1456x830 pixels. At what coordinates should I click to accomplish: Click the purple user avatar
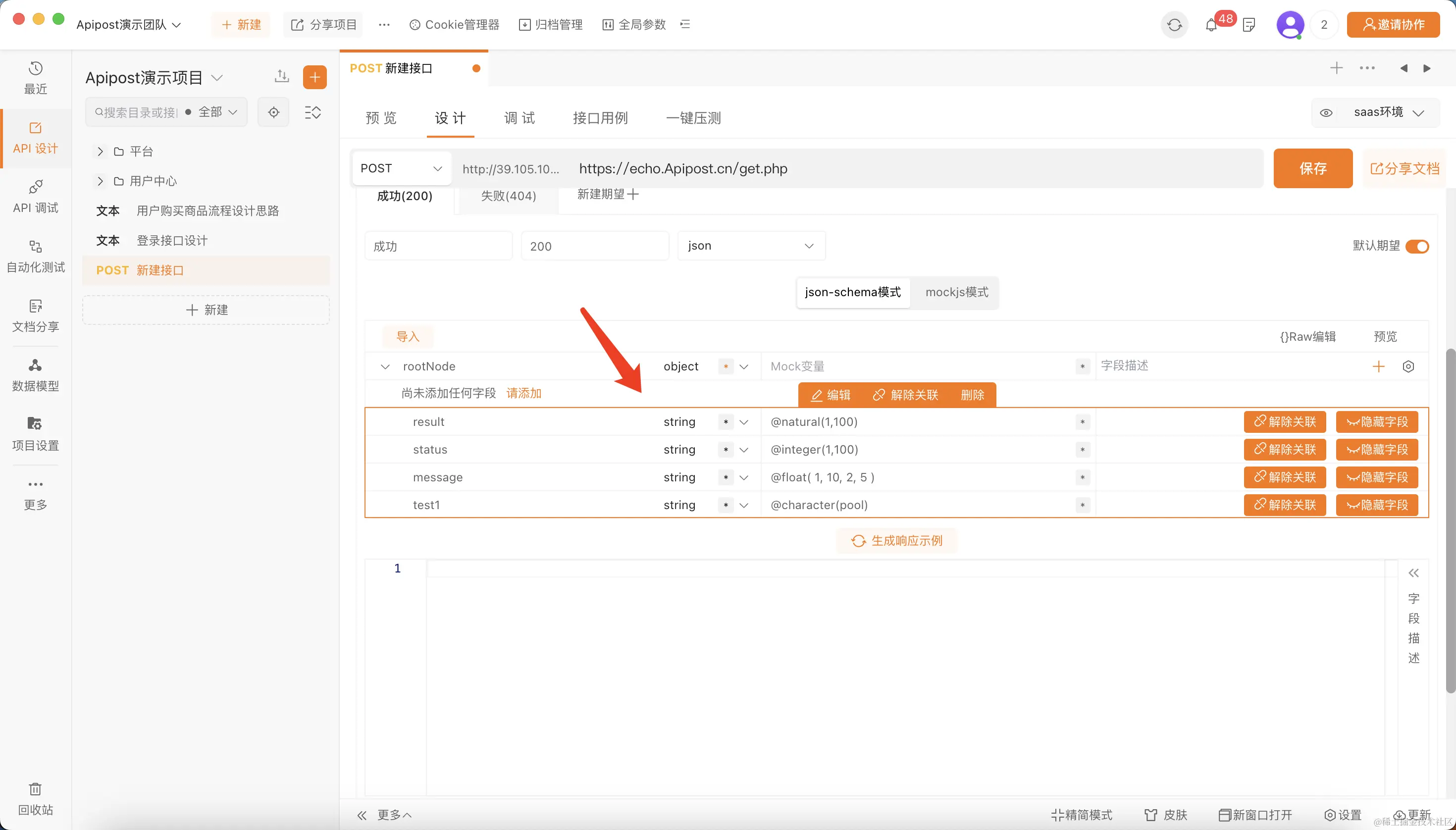1290,24
